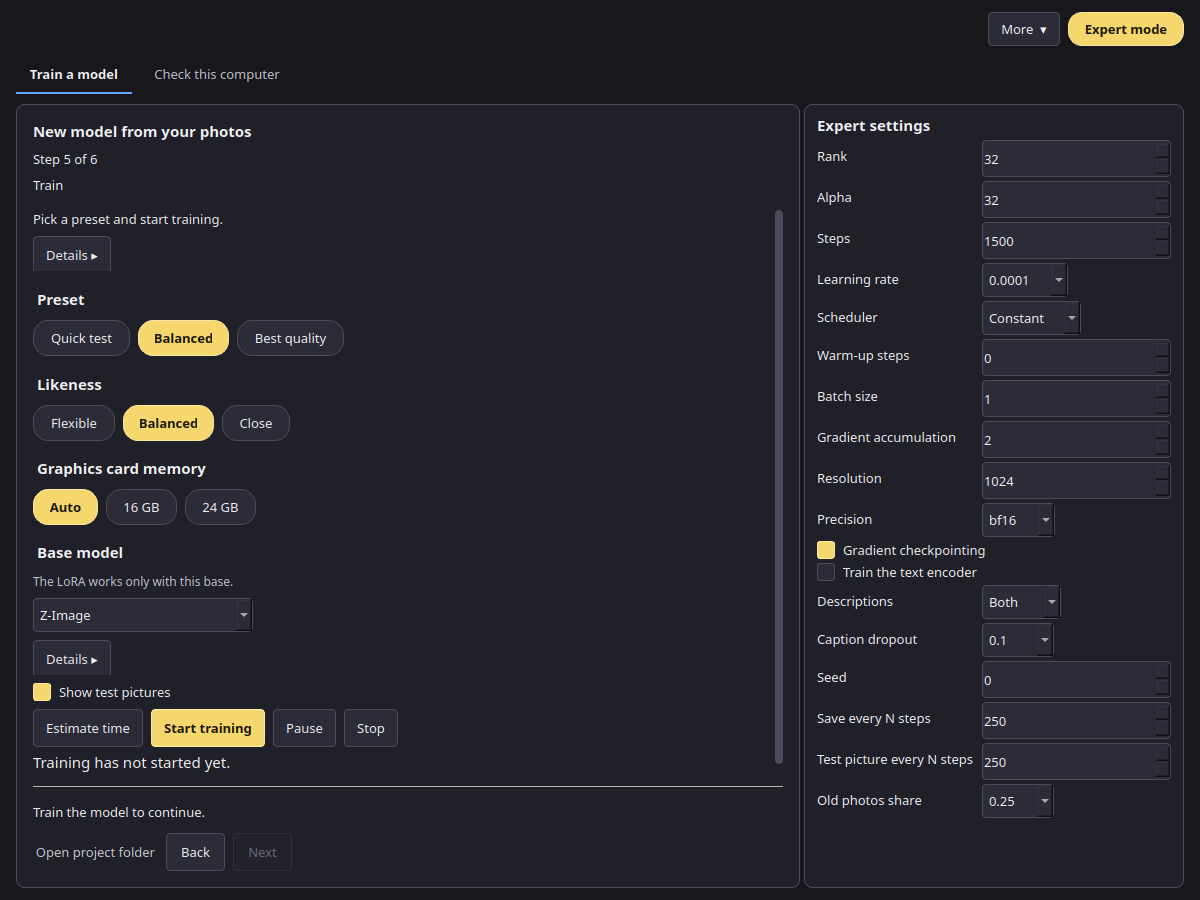This screenshot has height=900, width=1200.
Task: Switch to Train a model tab
Action: click(x=74, y=75)
